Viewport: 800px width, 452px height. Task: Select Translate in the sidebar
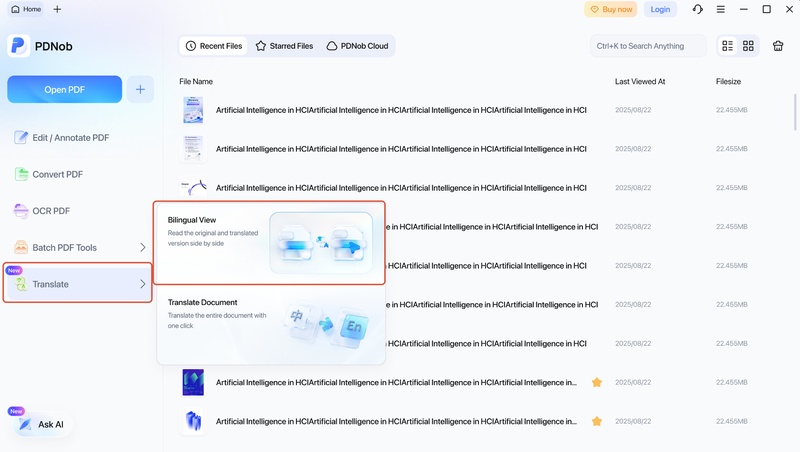(x=78, y=283)
